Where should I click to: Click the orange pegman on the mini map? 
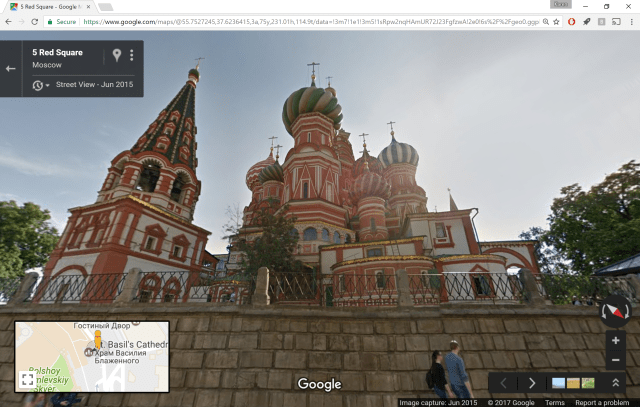click(x=97, y=343)
